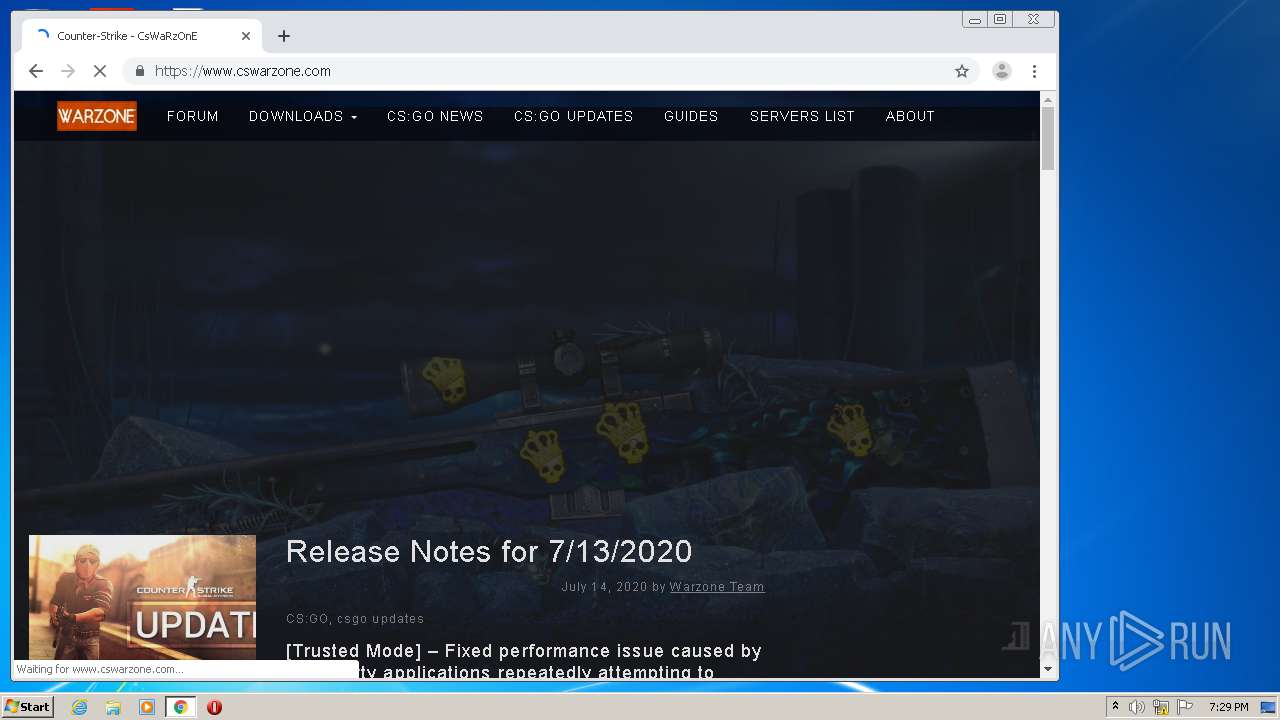
Task: Open the Opera taskbar icon
Action: 214,707
